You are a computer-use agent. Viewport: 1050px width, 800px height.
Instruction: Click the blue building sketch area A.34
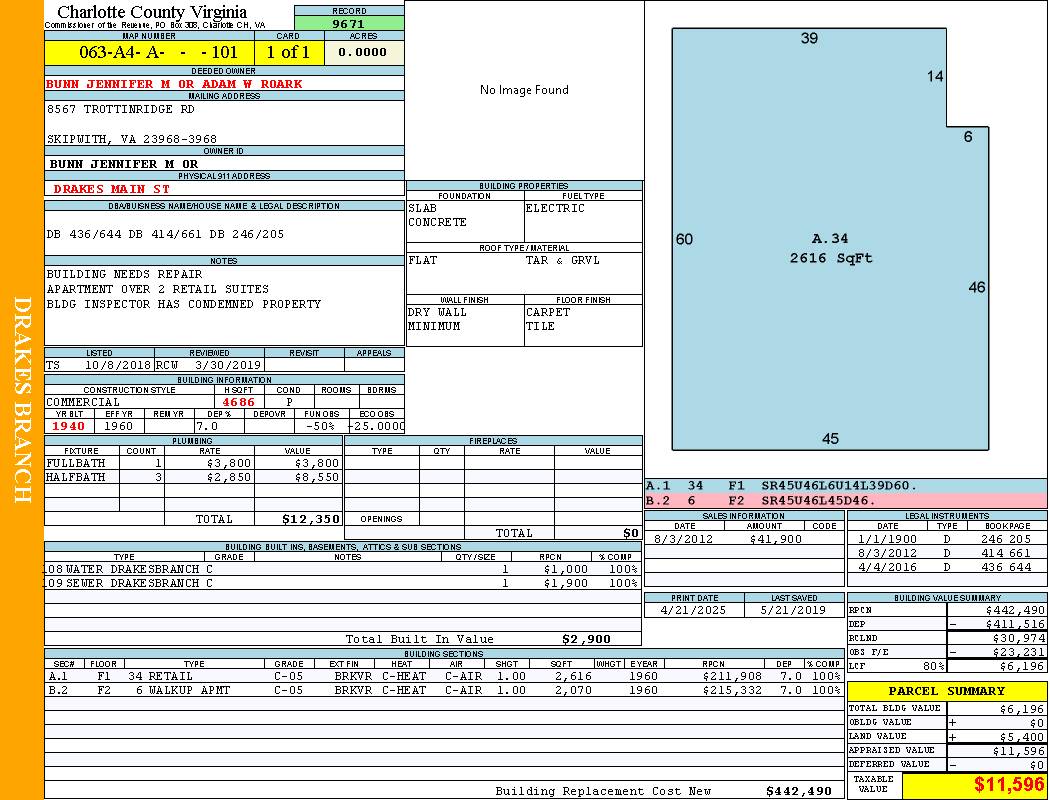pos(829,248)
